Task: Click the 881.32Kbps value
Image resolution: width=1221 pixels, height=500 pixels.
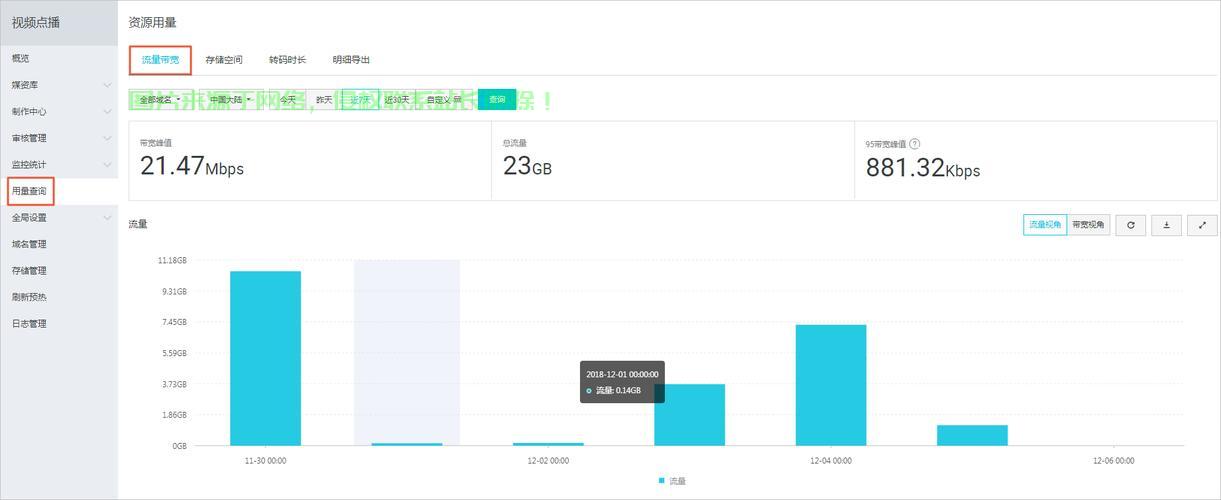Action: pyautogui.click(x=923, y=168)
